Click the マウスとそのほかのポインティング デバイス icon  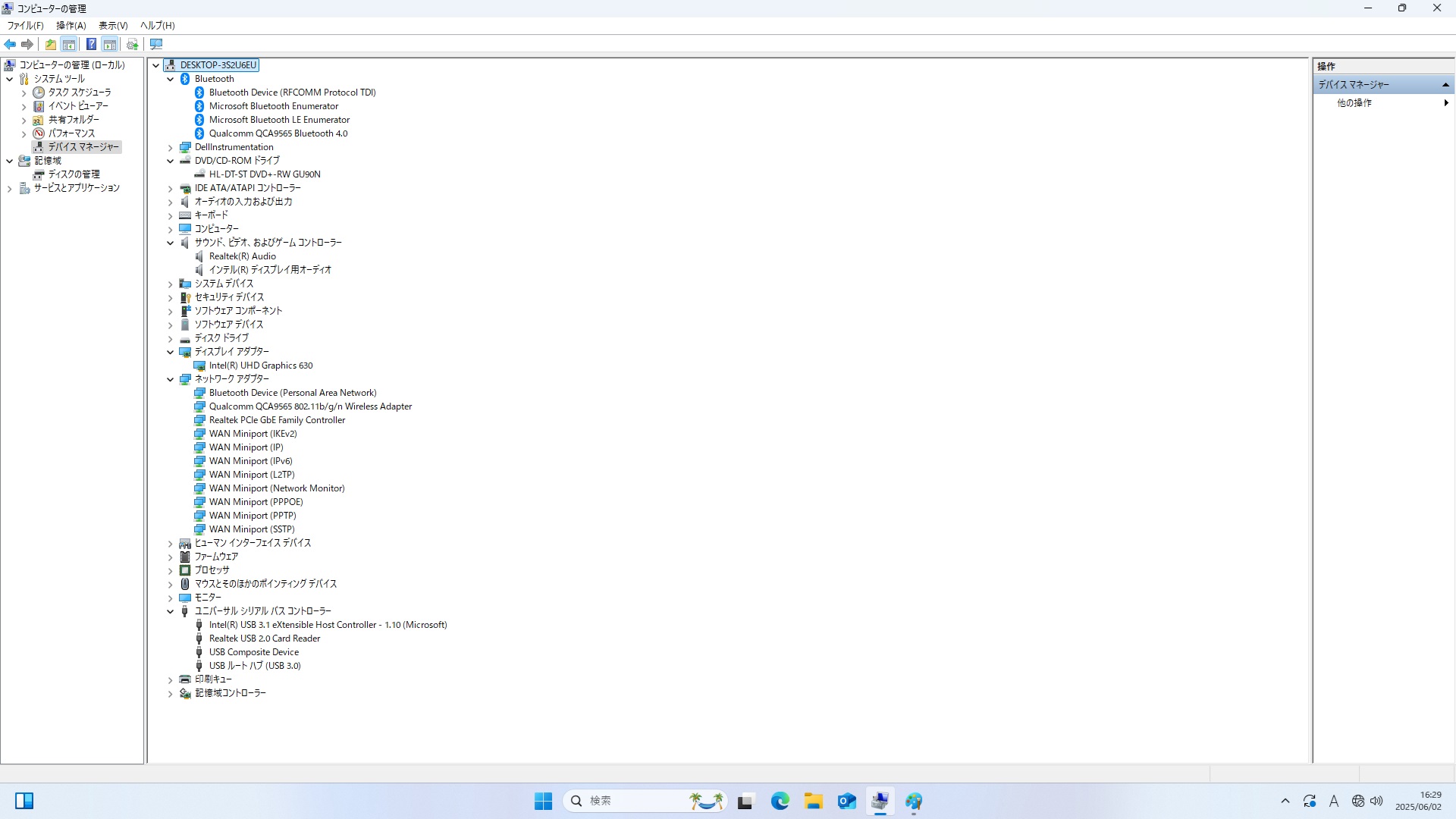click(185, 584)
